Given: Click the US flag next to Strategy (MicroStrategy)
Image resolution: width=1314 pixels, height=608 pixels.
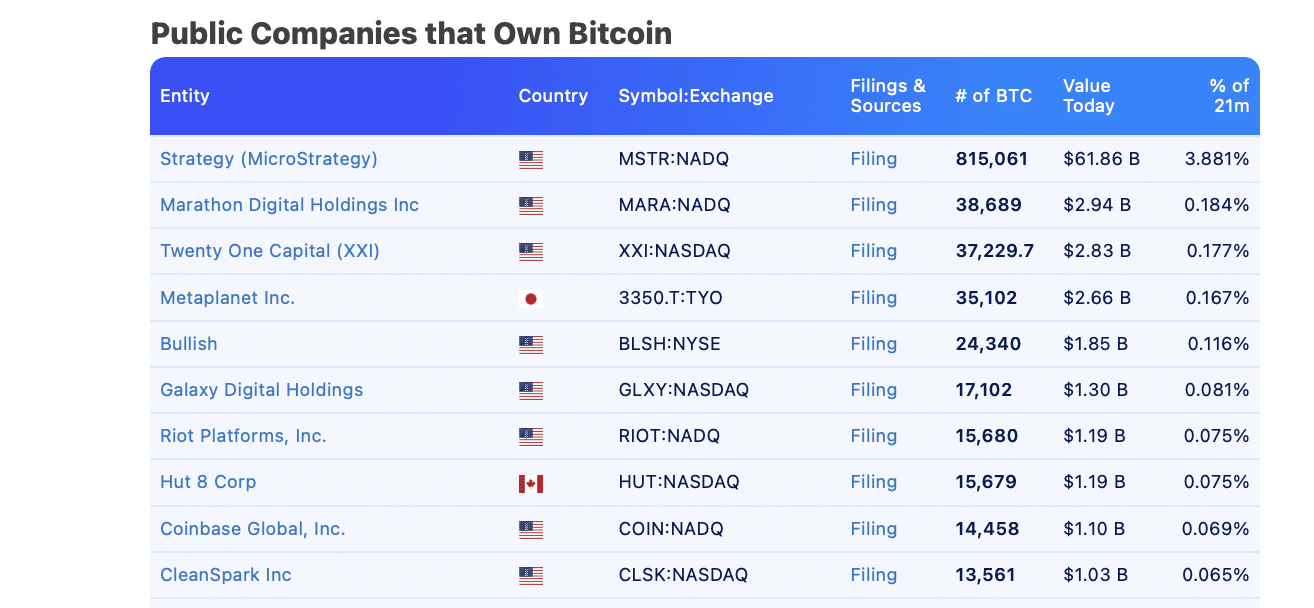Looking at the screenshot, I should [x=530, y=159].
